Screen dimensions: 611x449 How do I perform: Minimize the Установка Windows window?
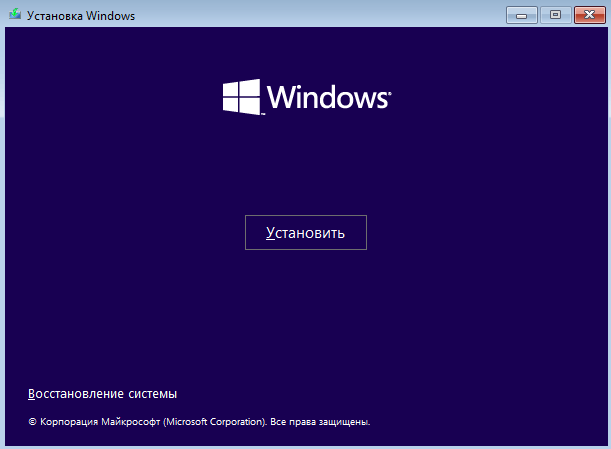point(522,16)
